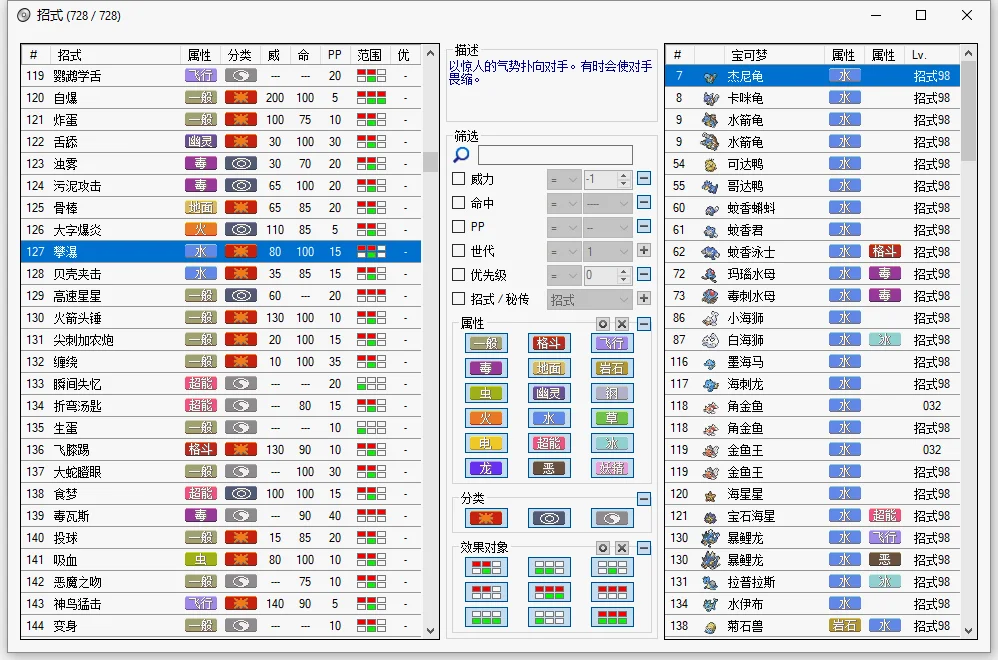
Task: Select target icon with all red and green
Action: point(612,617)
